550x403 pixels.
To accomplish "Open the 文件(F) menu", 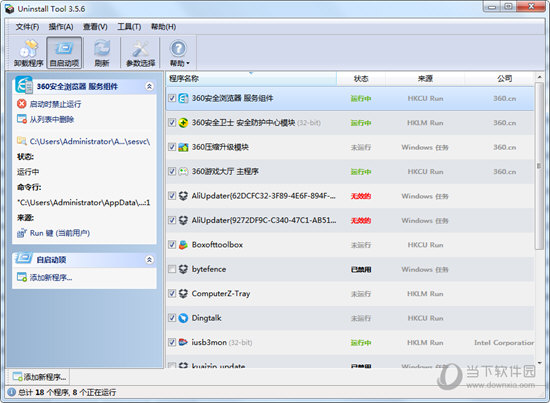I will [x=27, y=27].
